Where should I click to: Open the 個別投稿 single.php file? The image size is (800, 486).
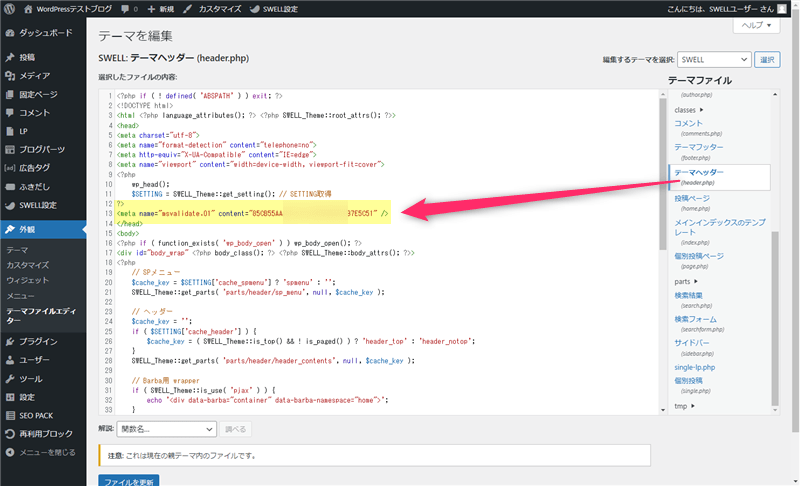pyautogui.click(x=688, y=380)
